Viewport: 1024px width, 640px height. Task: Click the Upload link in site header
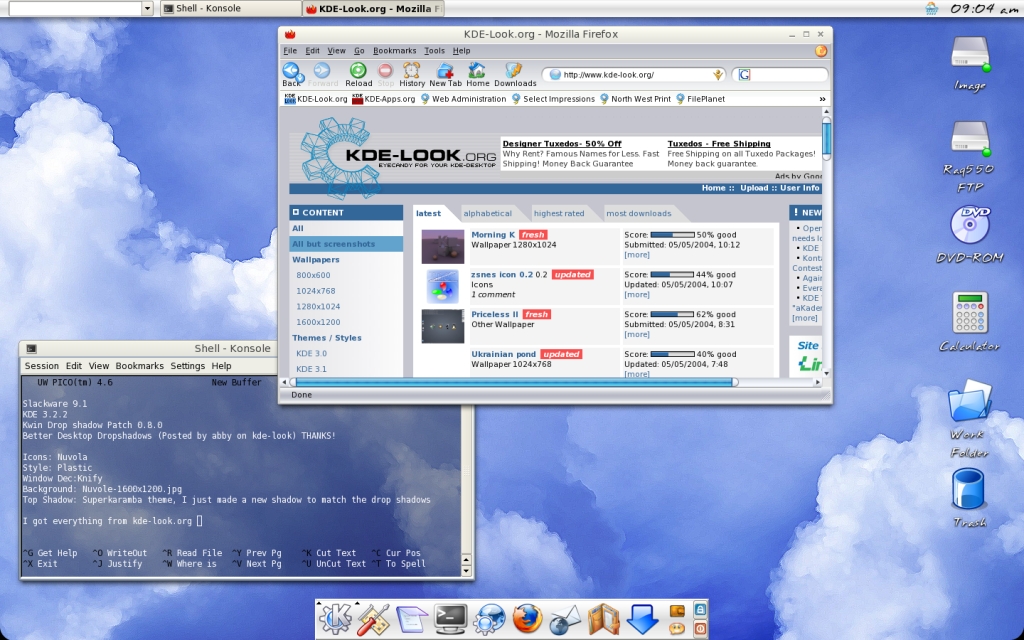click(754, 188)
